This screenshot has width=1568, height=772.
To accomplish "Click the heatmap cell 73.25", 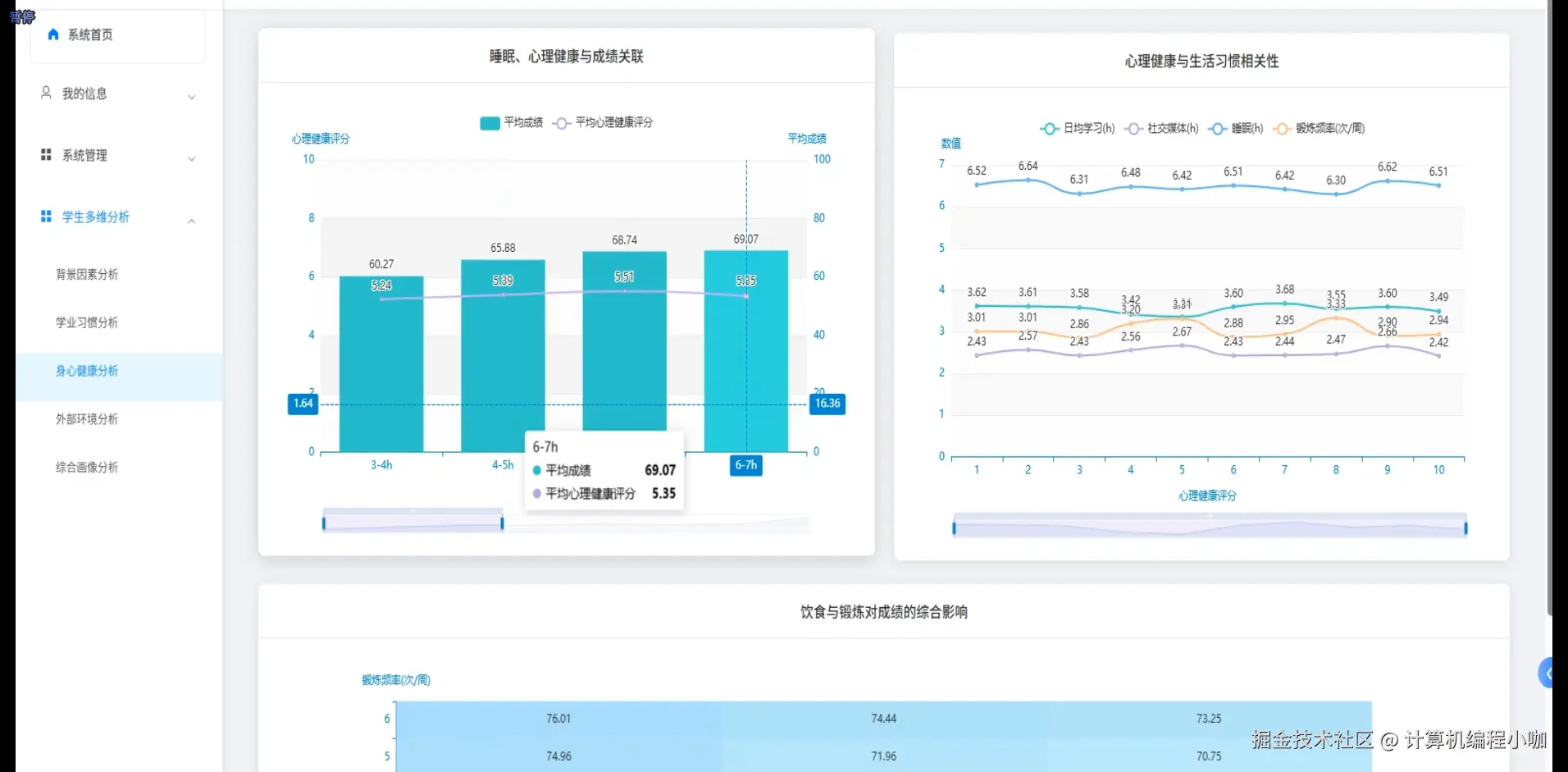I will pyautogui.click(x=1208, y=719).
